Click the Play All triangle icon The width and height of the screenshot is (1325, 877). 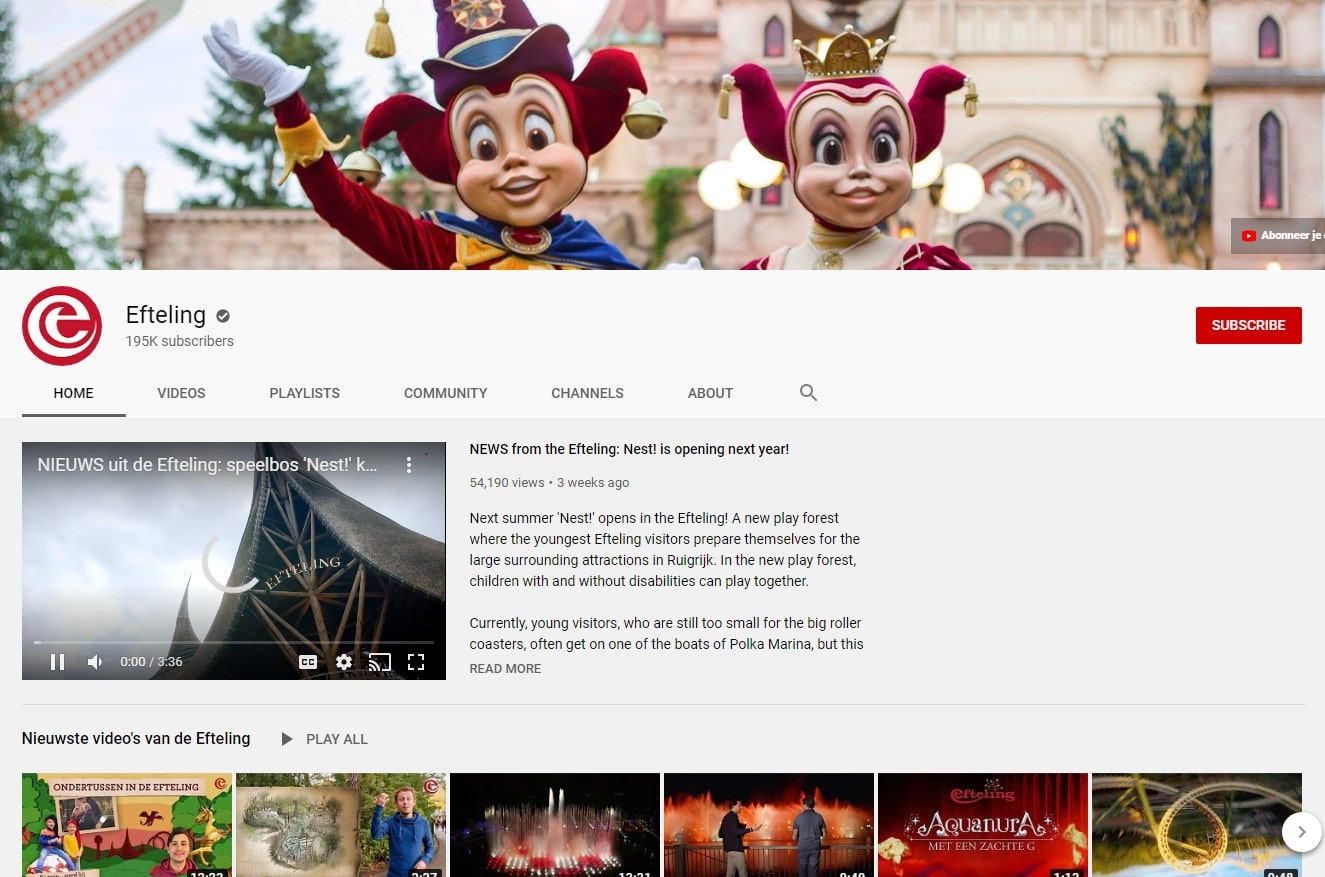click(x=287, y=739)
